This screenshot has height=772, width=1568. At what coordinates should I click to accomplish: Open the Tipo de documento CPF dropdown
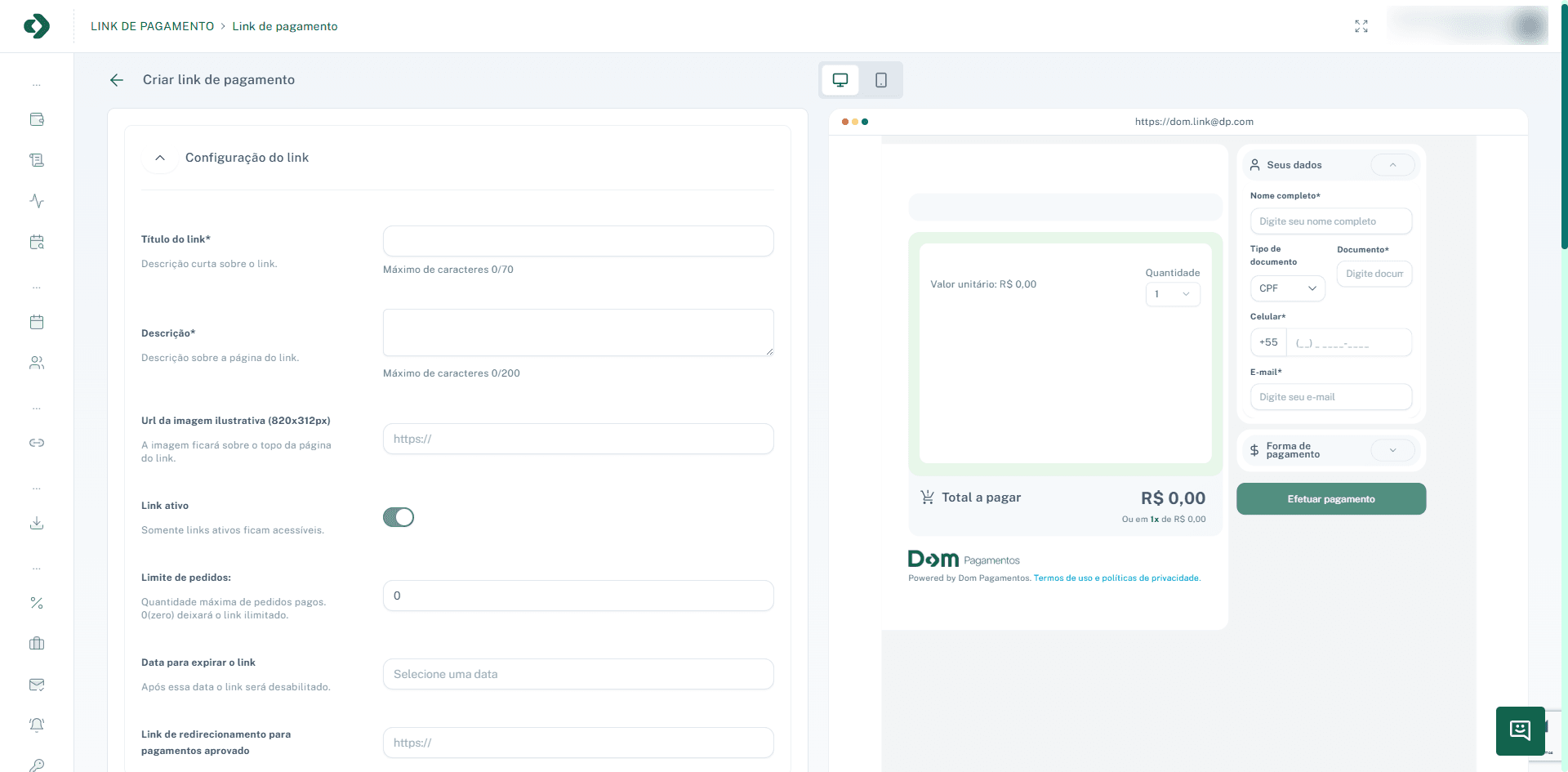coord(1287,288)
